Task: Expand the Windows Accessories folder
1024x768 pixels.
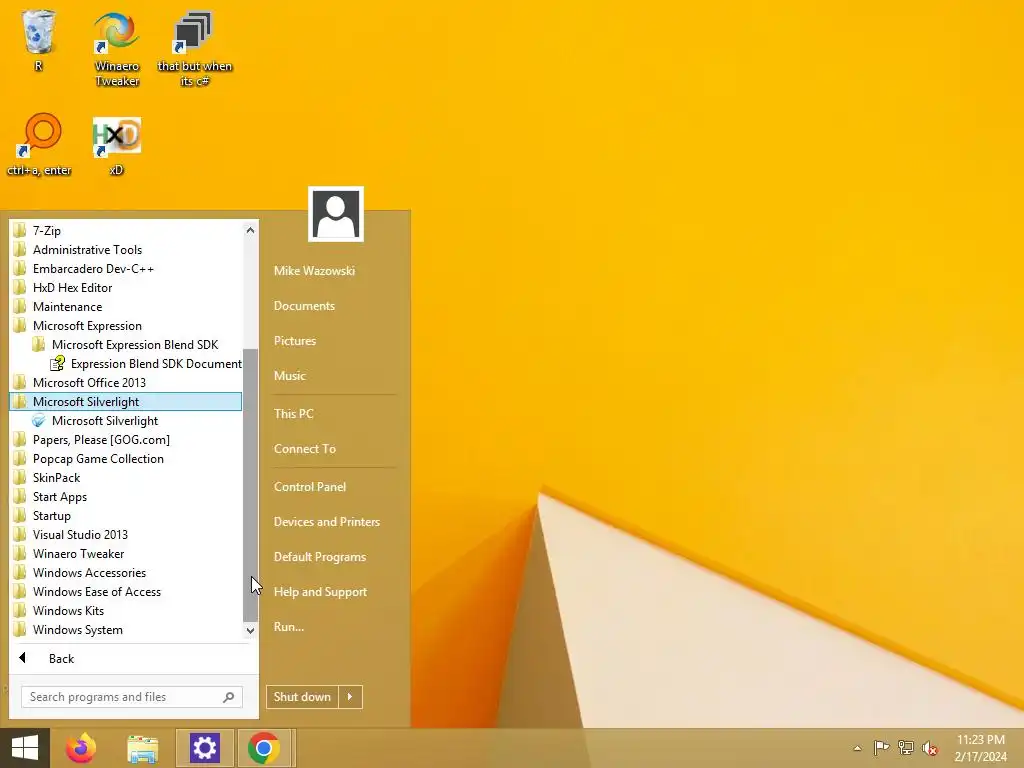Action: (125, 572)
